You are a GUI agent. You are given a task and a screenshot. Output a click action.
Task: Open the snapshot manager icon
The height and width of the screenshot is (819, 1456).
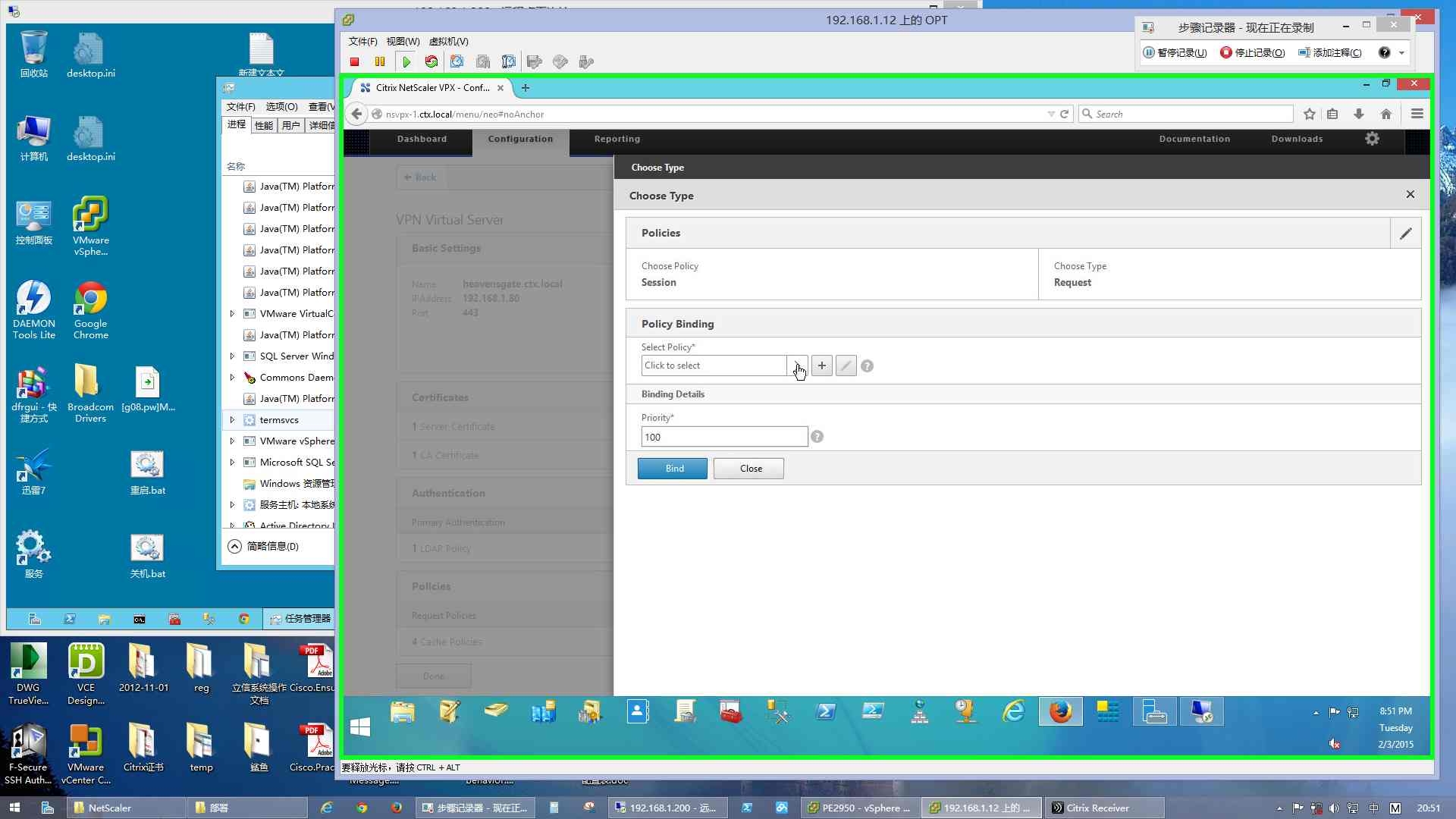(508, 62)
